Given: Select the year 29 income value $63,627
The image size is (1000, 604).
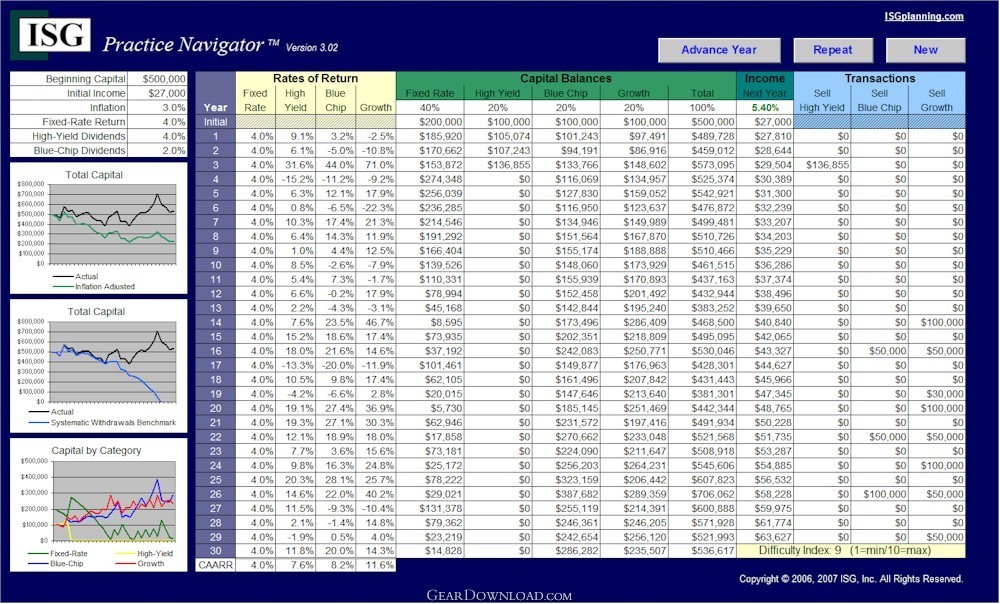Looking at the screenshot, I should click(x=765, y=537).
